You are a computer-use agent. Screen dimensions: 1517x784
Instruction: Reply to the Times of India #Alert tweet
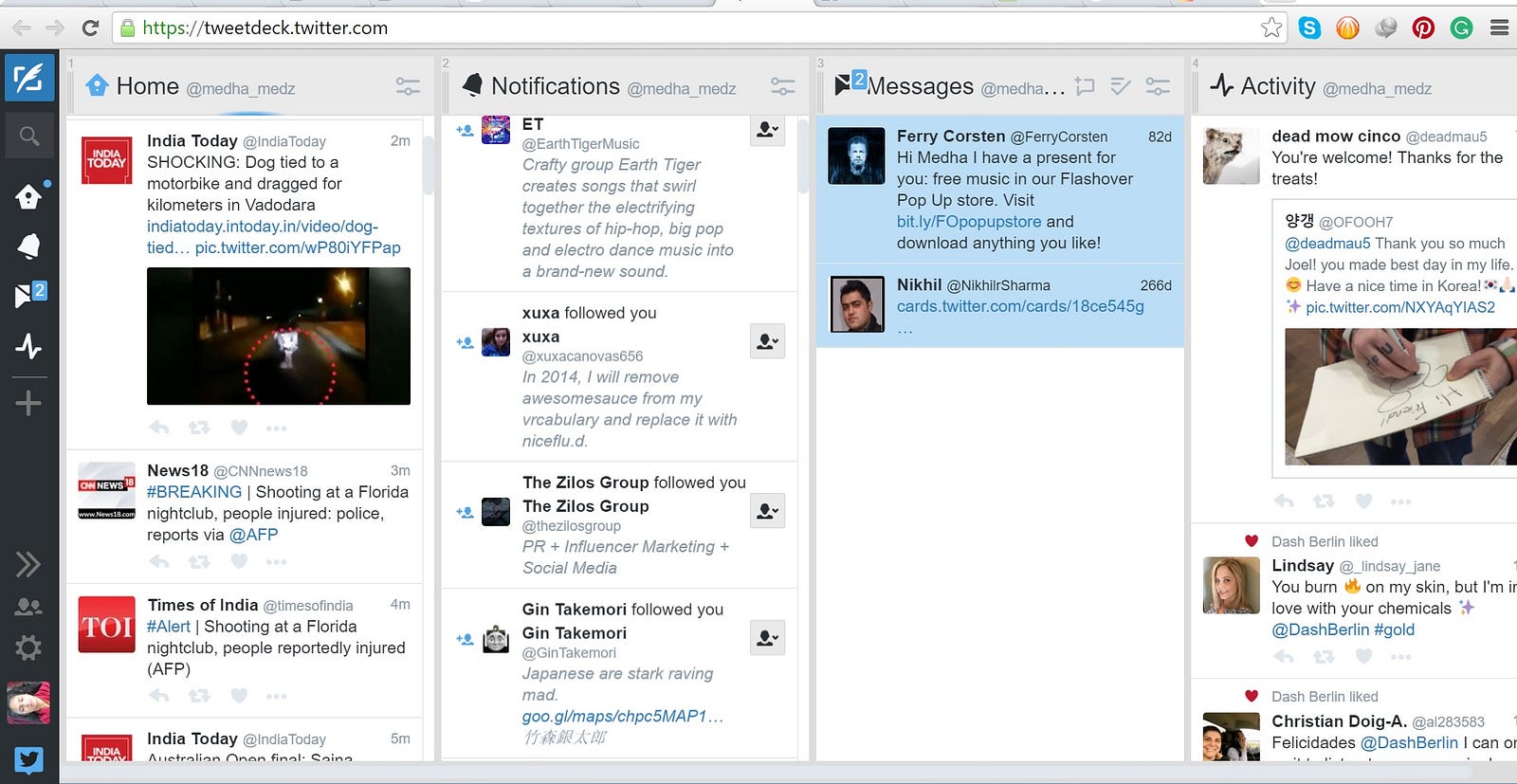(159, 696)
